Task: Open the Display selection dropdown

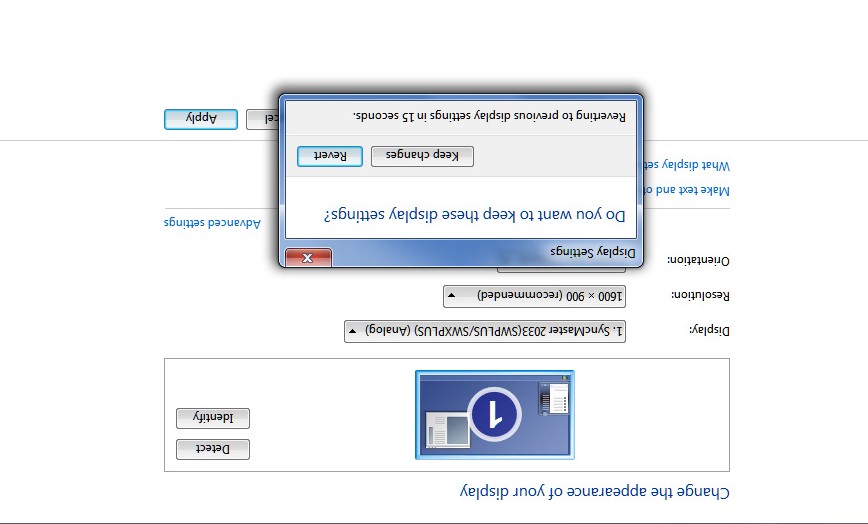Action: [x=485, y=331]
